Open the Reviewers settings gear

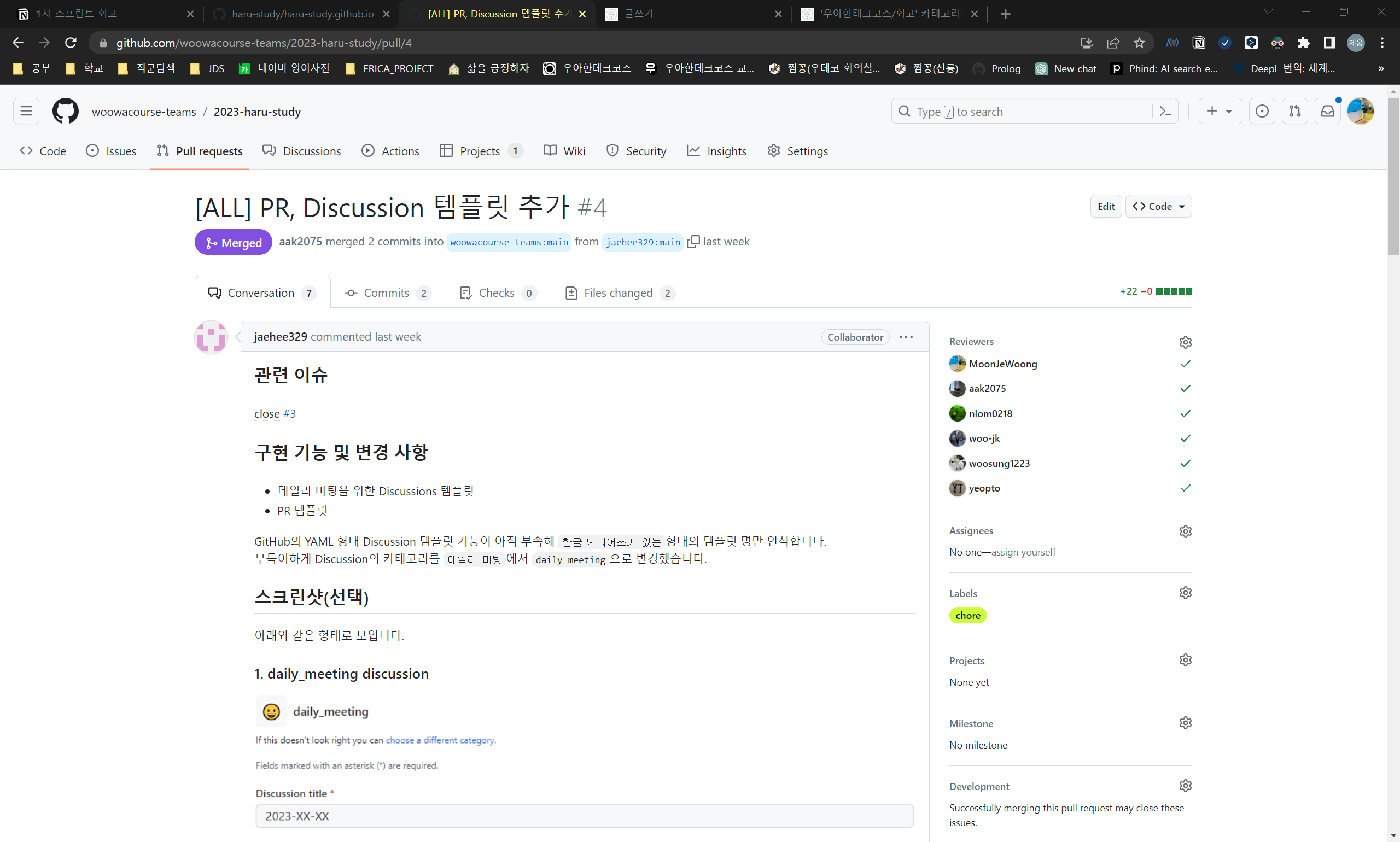pos(1185,342)
